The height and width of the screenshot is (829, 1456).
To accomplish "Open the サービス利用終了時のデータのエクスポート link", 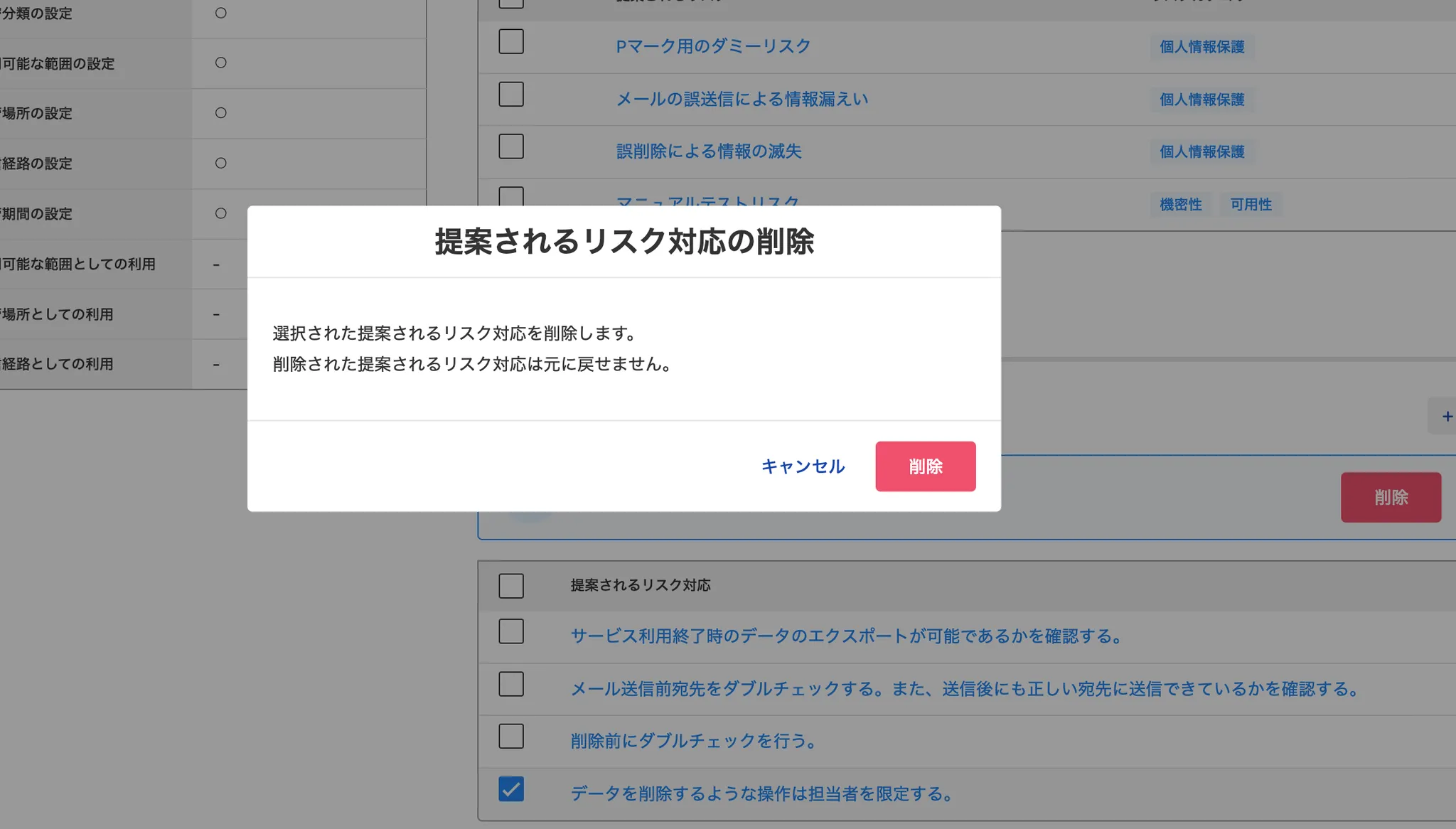I will click(846, 636).
